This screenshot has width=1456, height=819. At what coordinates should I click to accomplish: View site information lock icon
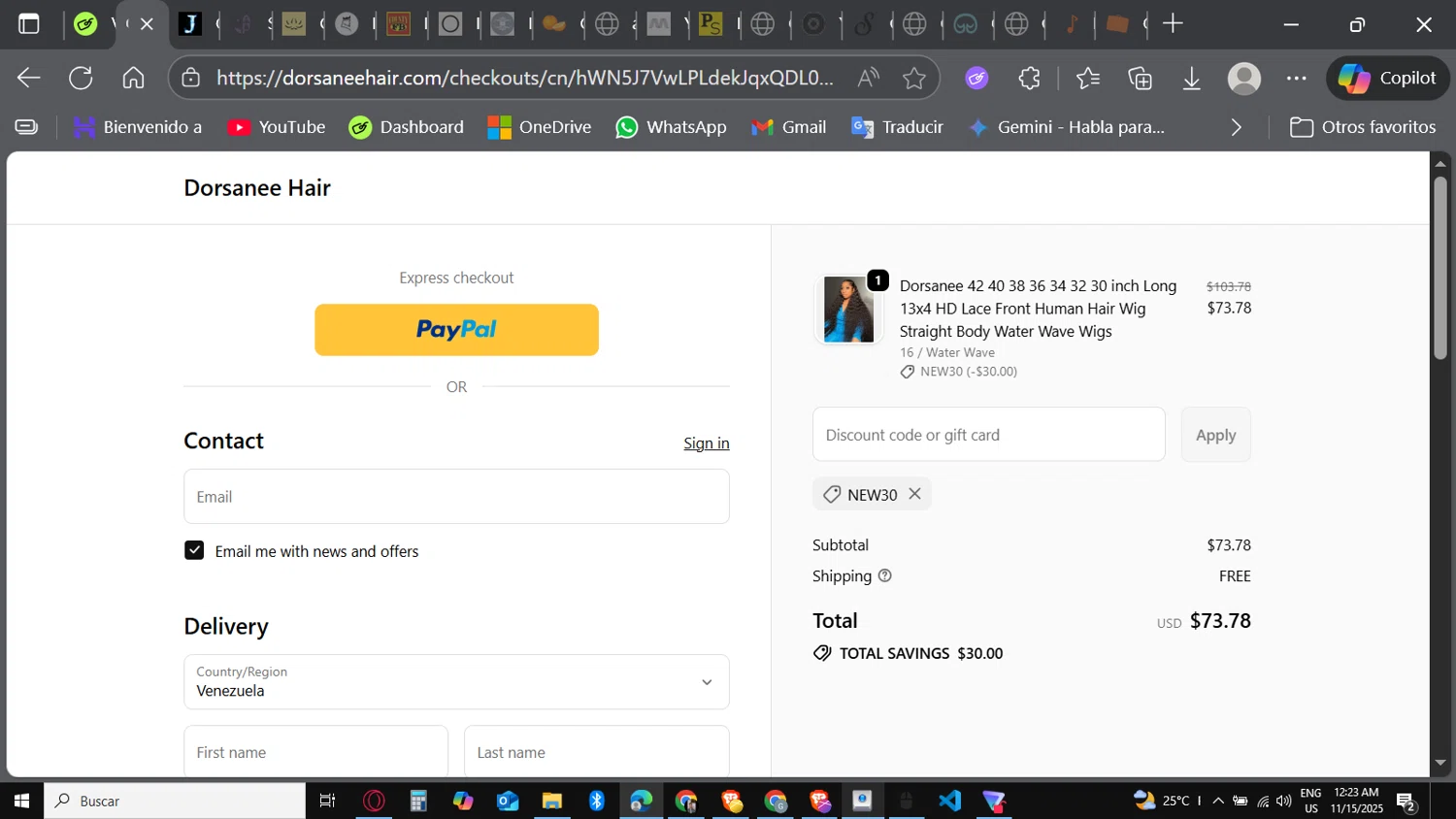coord(191,79)
